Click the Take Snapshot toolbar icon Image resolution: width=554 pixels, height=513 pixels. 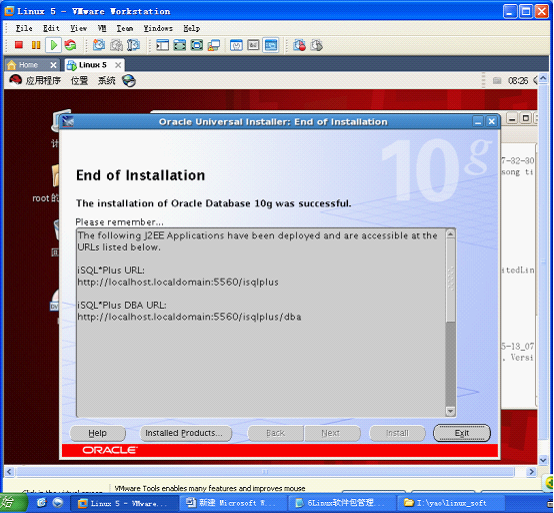tap(99, 45)
